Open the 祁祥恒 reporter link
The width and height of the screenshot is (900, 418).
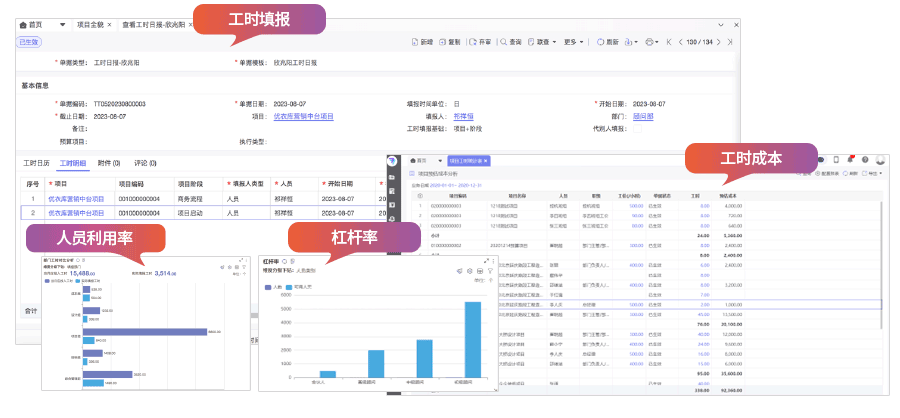tap(463, 116)
